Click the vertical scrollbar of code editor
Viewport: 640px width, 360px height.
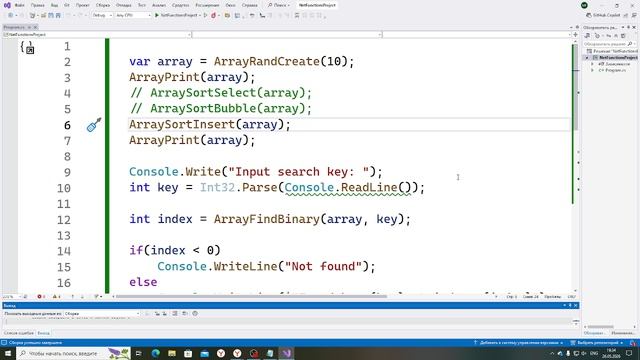tap(576, 86)
